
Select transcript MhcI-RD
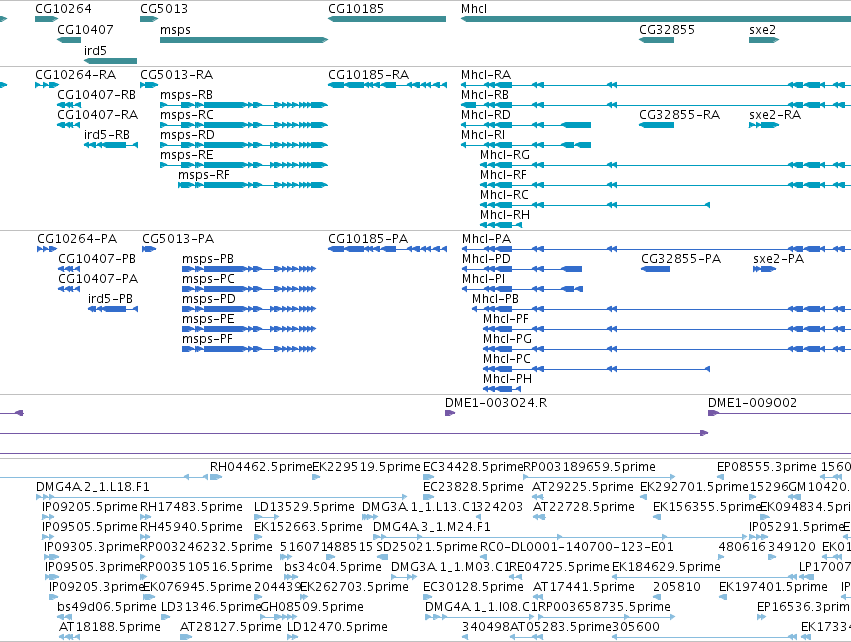point(525,125)
